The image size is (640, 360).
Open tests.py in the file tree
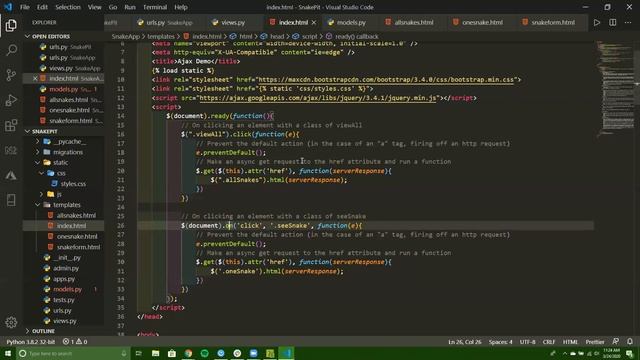coord(64,300)
